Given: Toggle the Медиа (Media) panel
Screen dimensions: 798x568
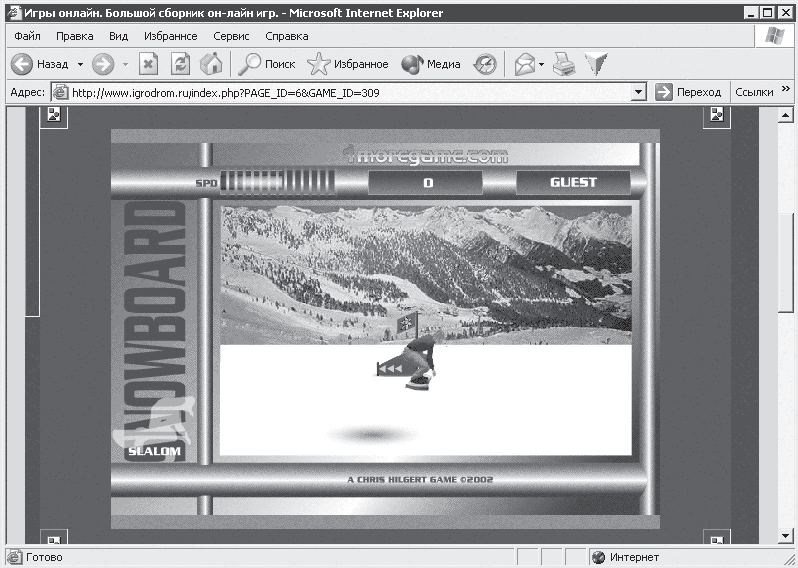Looking at the screenshot, I should tap(431, 64).
